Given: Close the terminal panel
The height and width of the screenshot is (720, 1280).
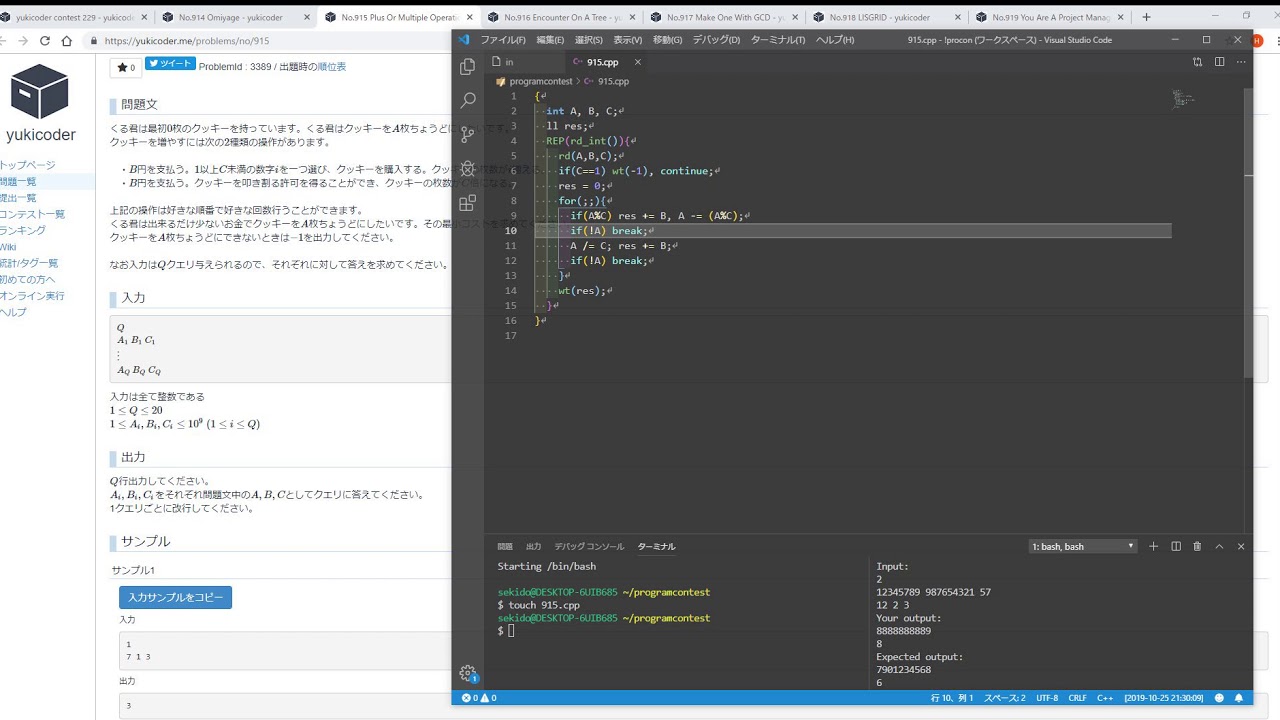Looking at the screenshot, I should coord(1241,546).
